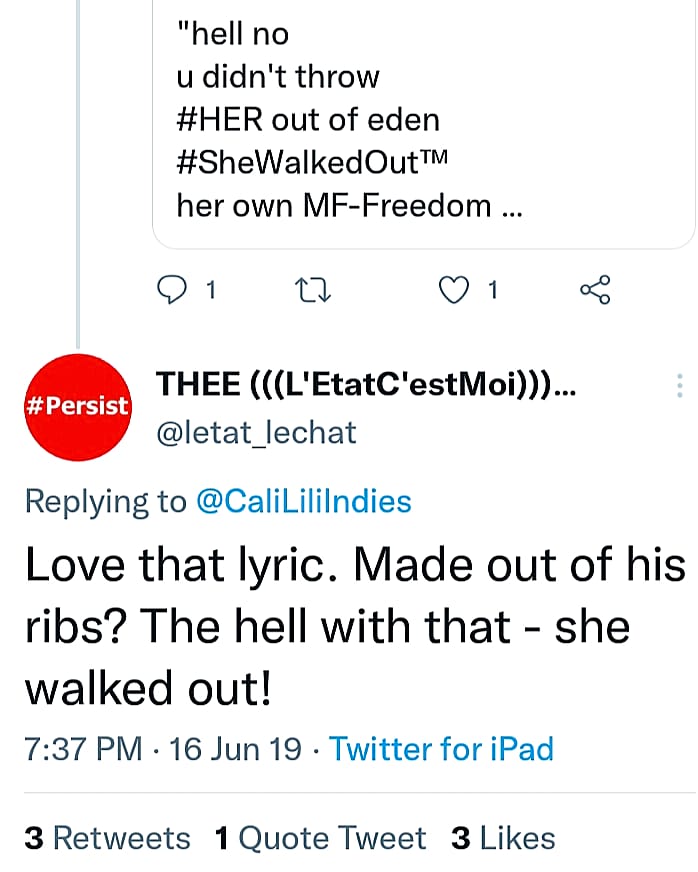Click the reply count beside speech bubble
Image resolution: width=698 pixels, height=872 pixels.
click(211, 291)
